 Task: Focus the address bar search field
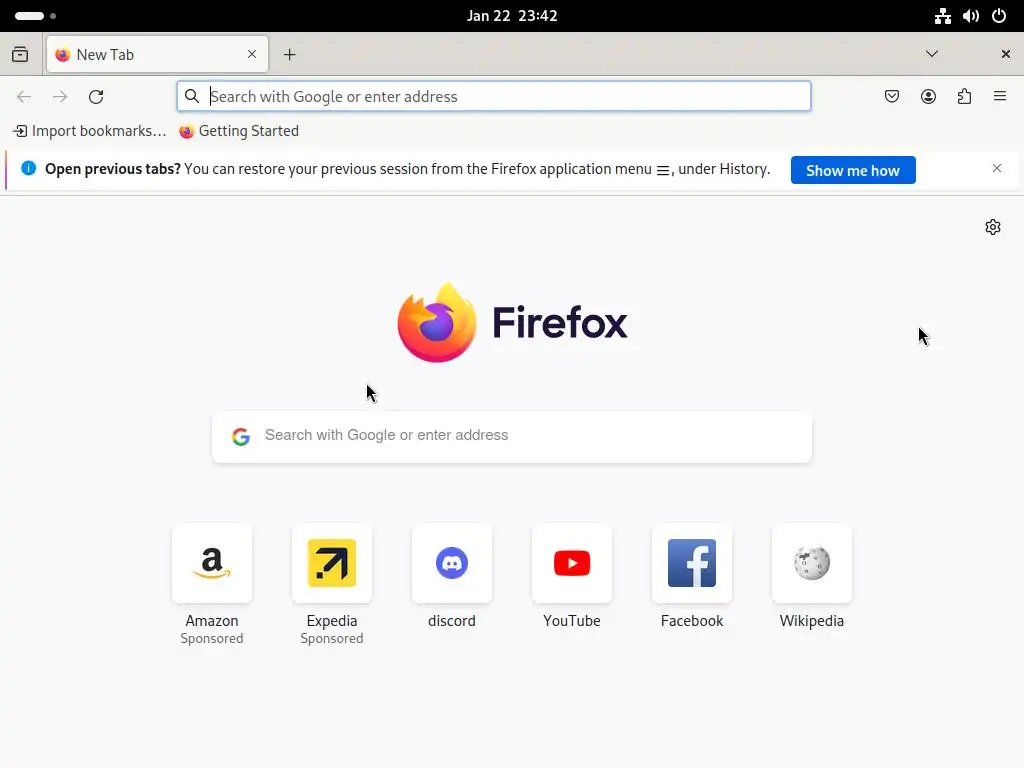494,97
